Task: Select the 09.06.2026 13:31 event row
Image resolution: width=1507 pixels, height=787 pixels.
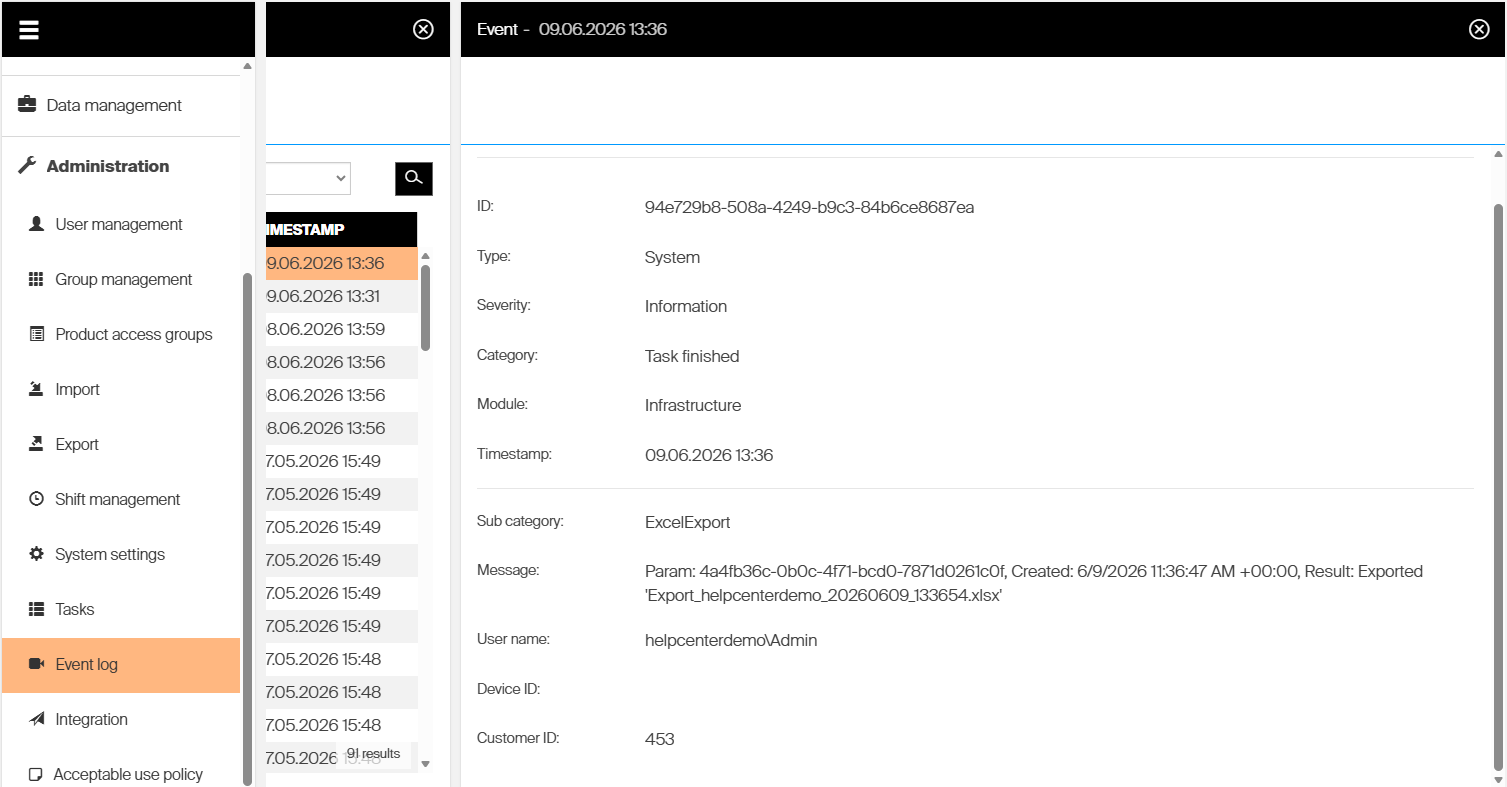Action: coord(341,296)
